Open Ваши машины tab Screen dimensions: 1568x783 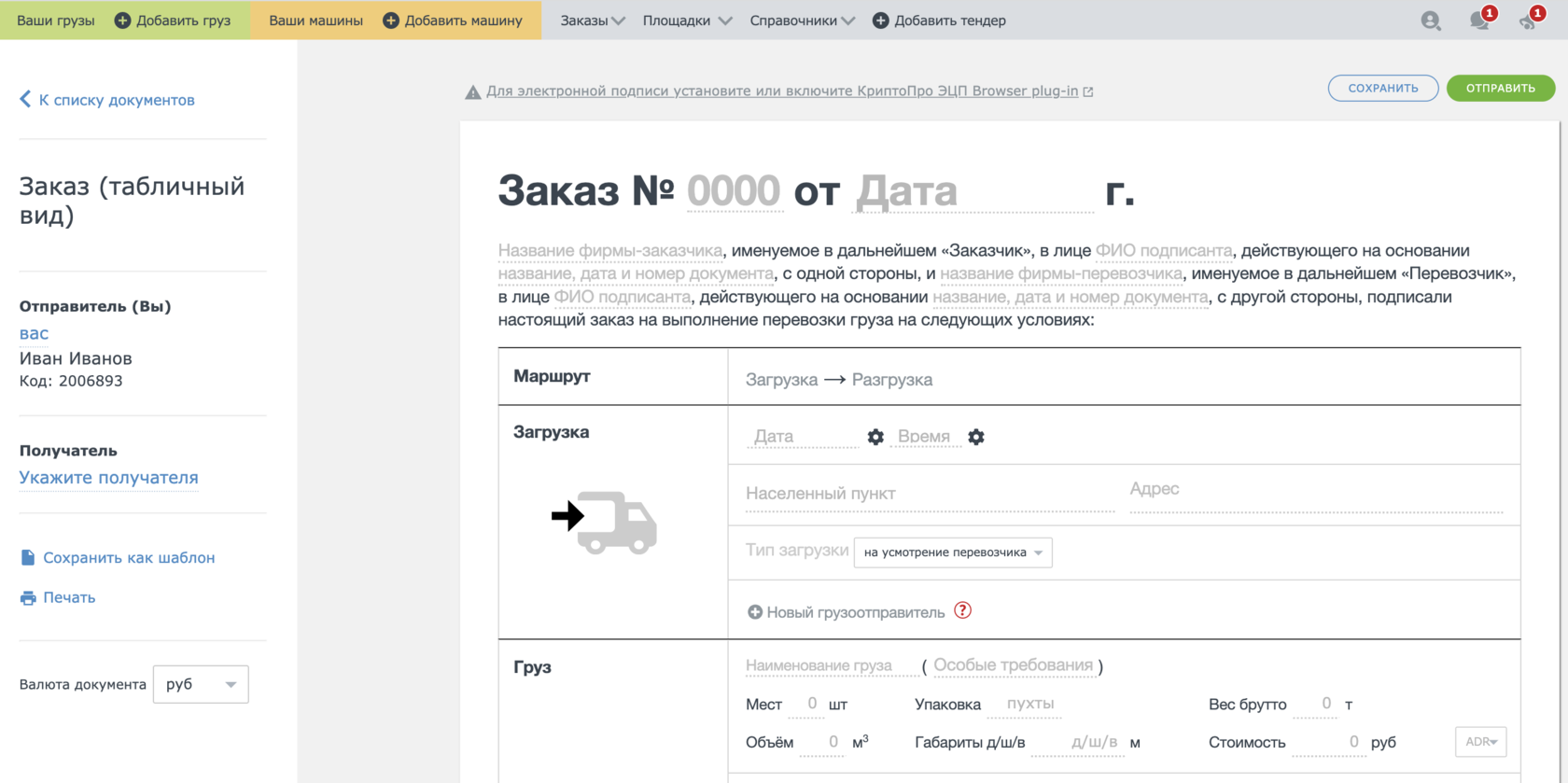(x=315, y=21)
